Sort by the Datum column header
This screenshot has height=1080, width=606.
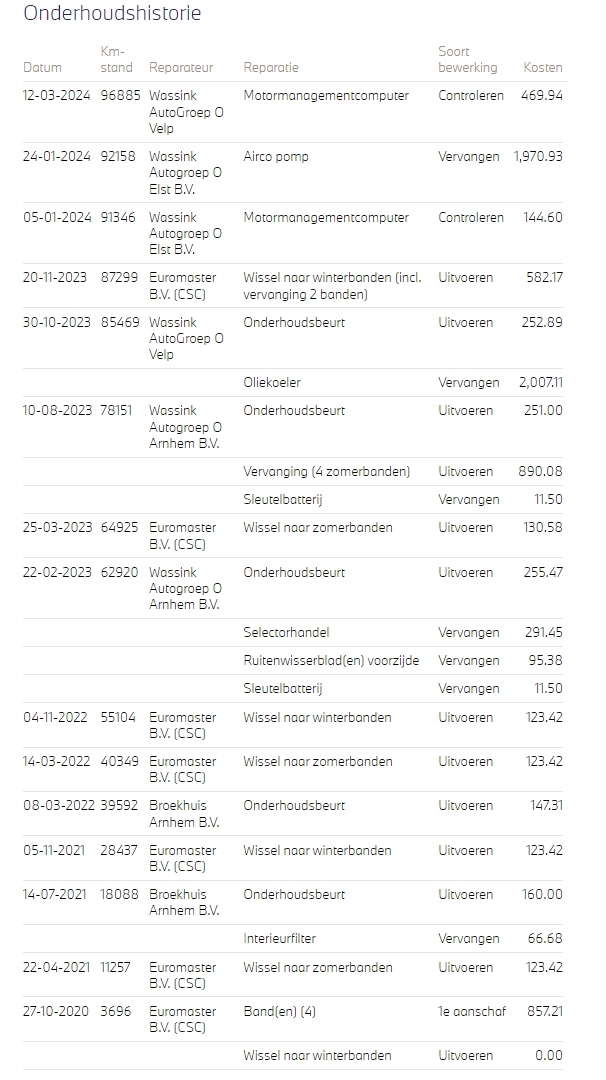click(42, 68)
